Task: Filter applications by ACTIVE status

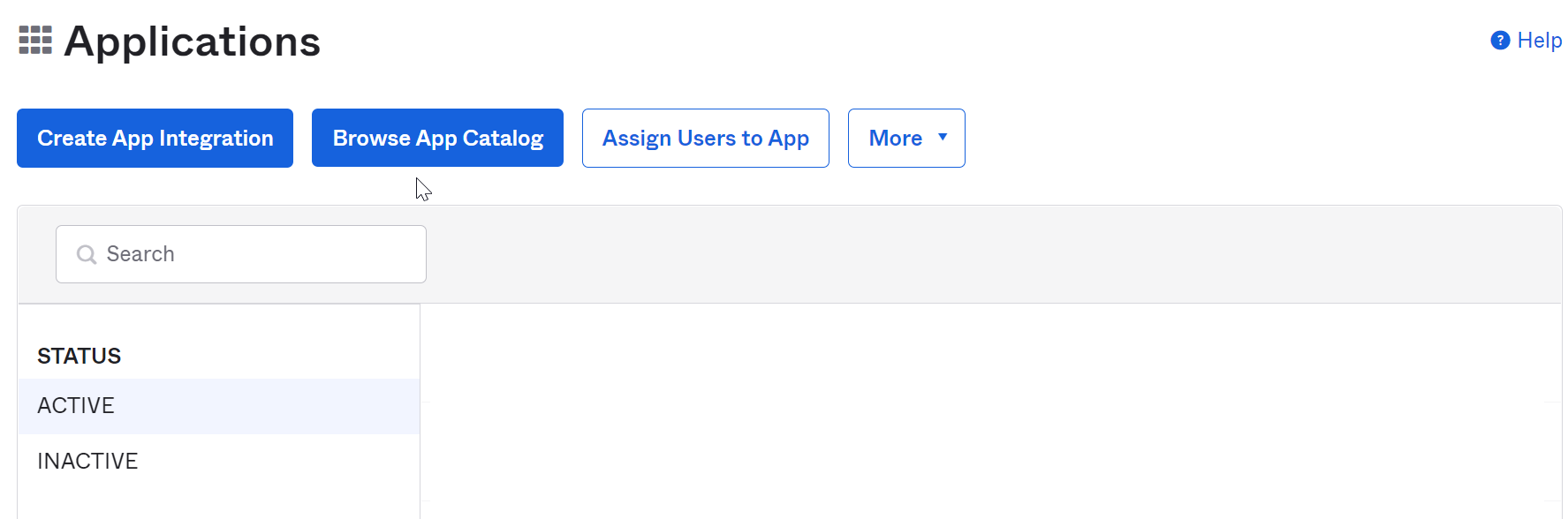Action: click(x=76, y=406)
